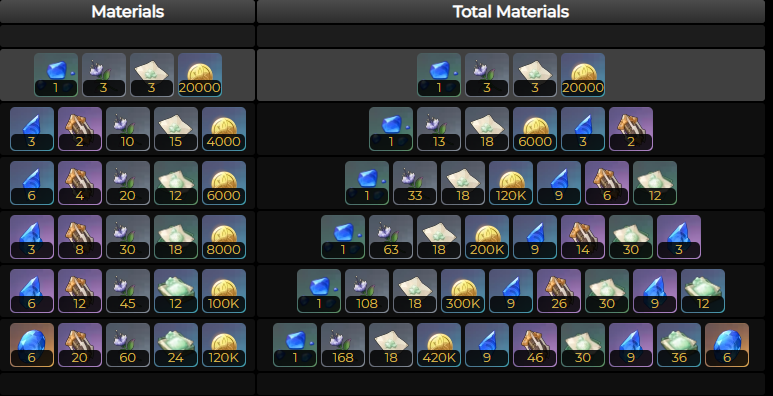Viewport: 773px width, 396px height.
Task: Click the flower icon labeled 33
Action: 415,183
